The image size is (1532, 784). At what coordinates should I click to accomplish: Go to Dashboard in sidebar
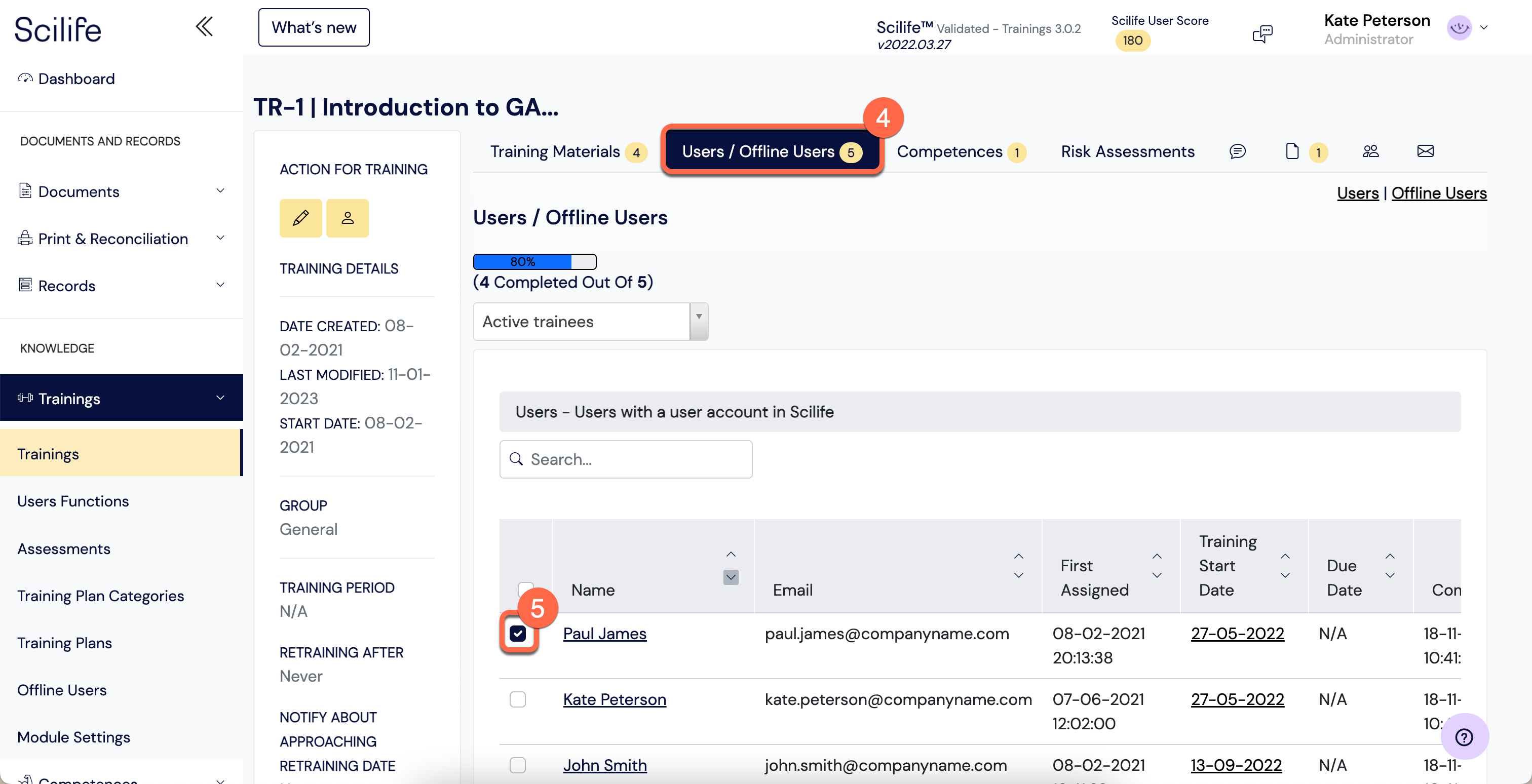click(x=76, y=79)
